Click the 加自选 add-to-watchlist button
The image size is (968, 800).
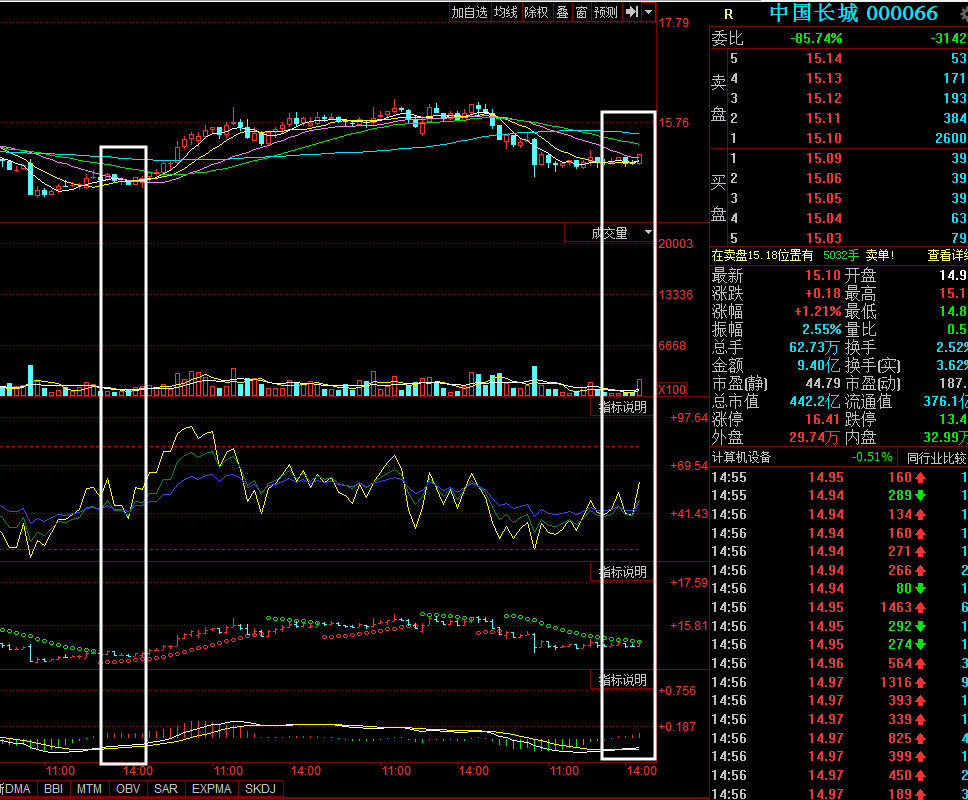tap(469, 12)
